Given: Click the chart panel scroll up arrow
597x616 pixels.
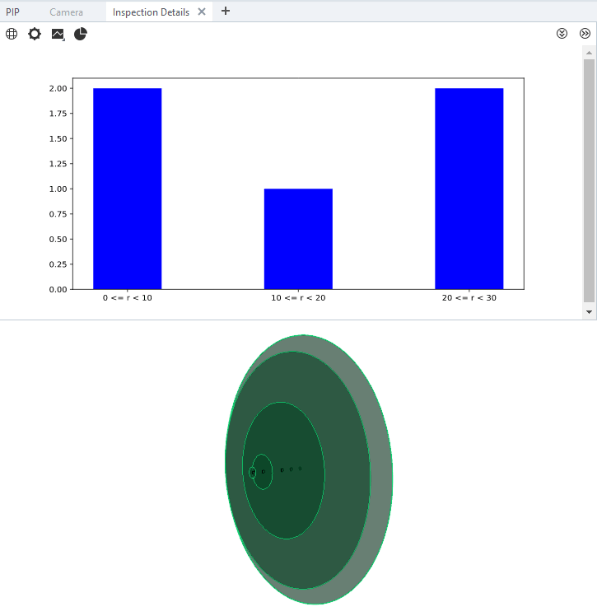Looking at the screenshot, I should (x=589, y=53).
